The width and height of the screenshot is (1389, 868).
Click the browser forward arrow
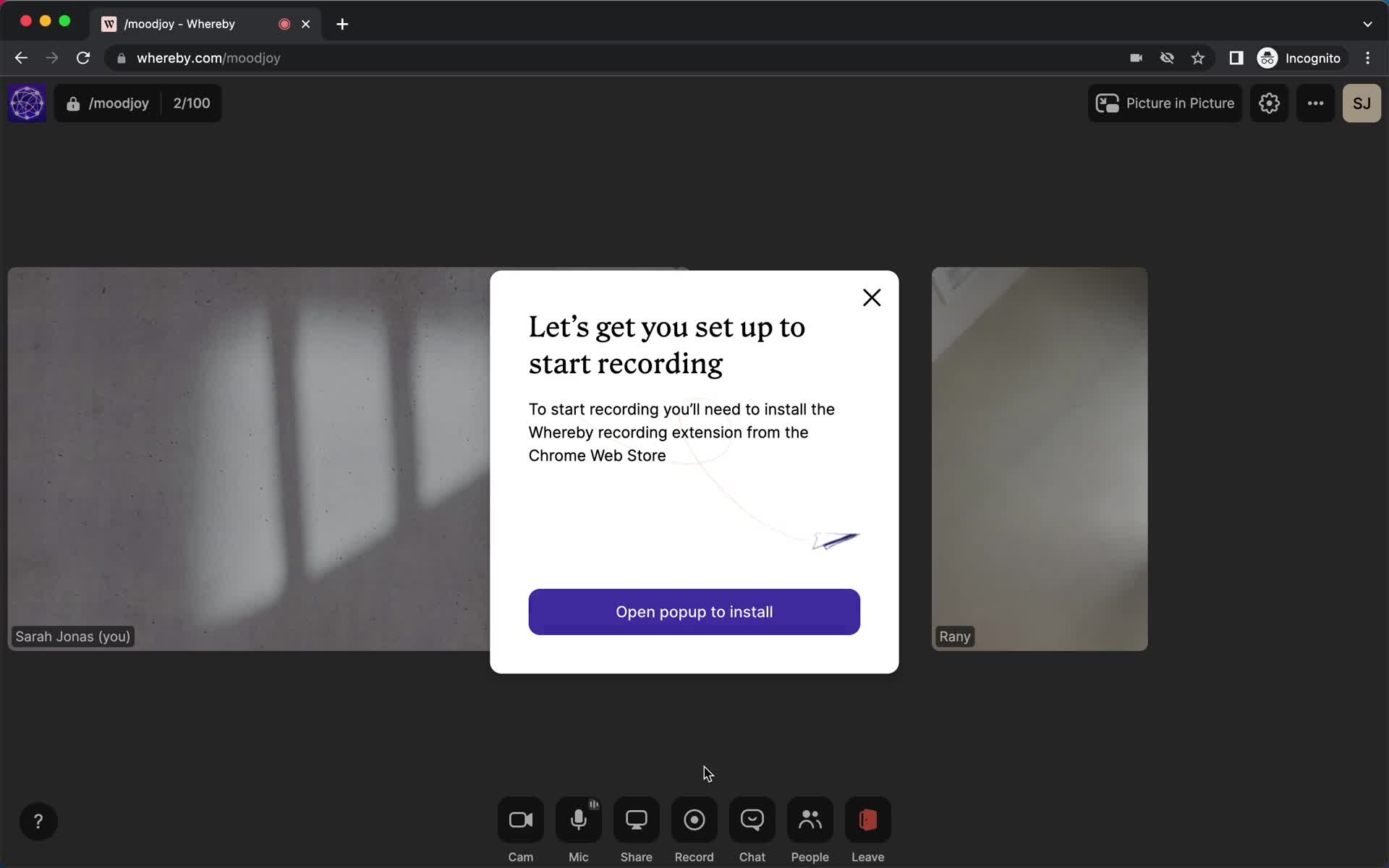click(x=52, y=58)
